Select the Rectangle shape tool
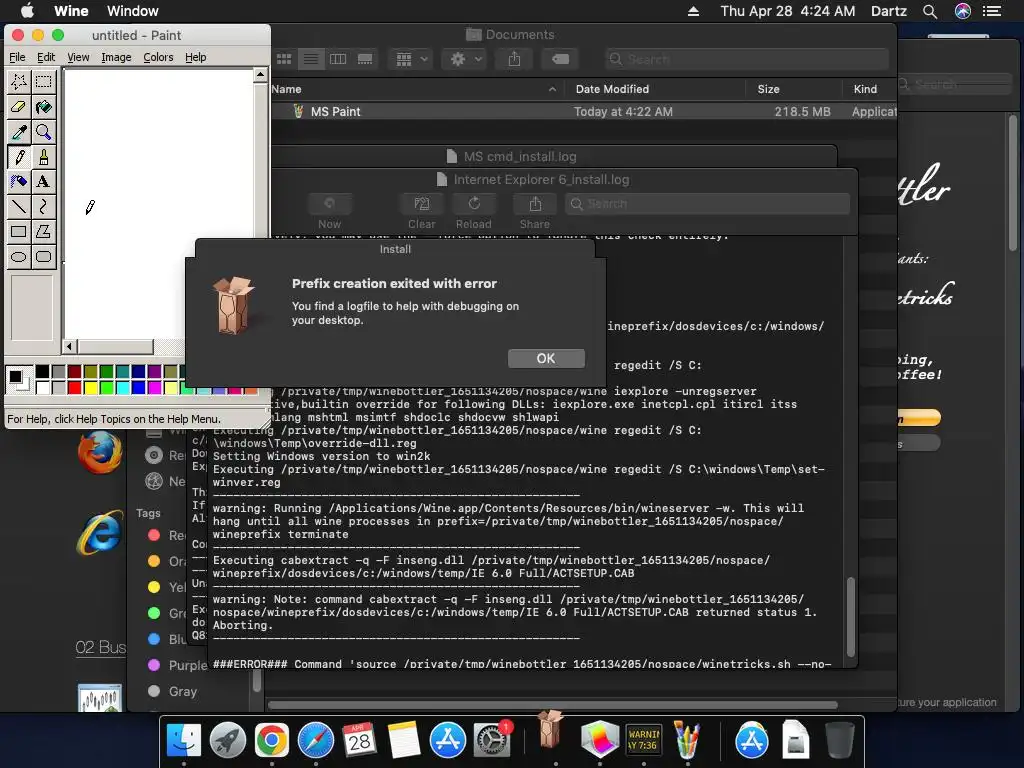Image resolution: width=1024 pixels, height=768 pixels. coord(19,231)
